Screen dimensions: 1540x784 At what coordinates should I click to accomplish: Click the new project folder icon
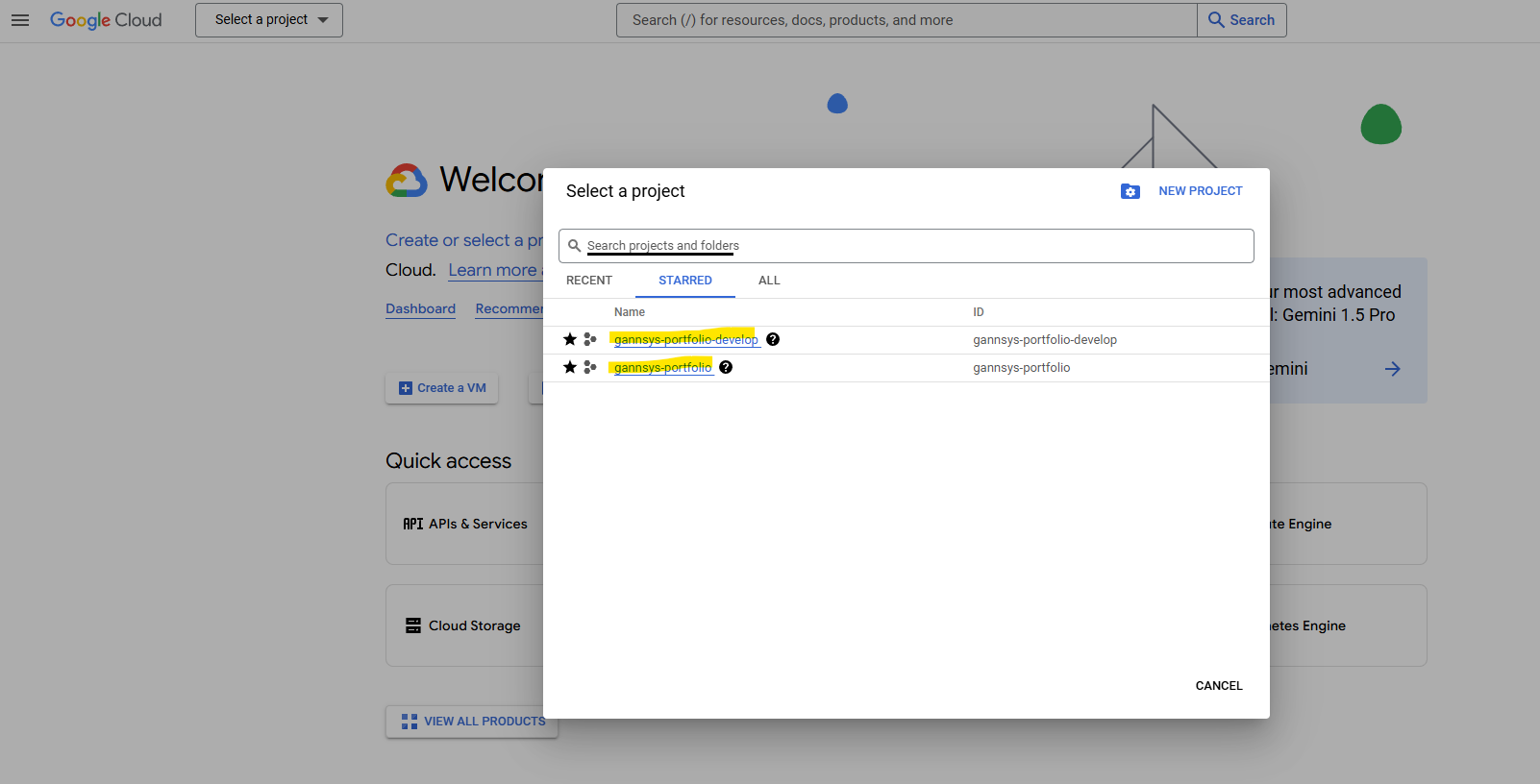click(x=1130, y=191)
